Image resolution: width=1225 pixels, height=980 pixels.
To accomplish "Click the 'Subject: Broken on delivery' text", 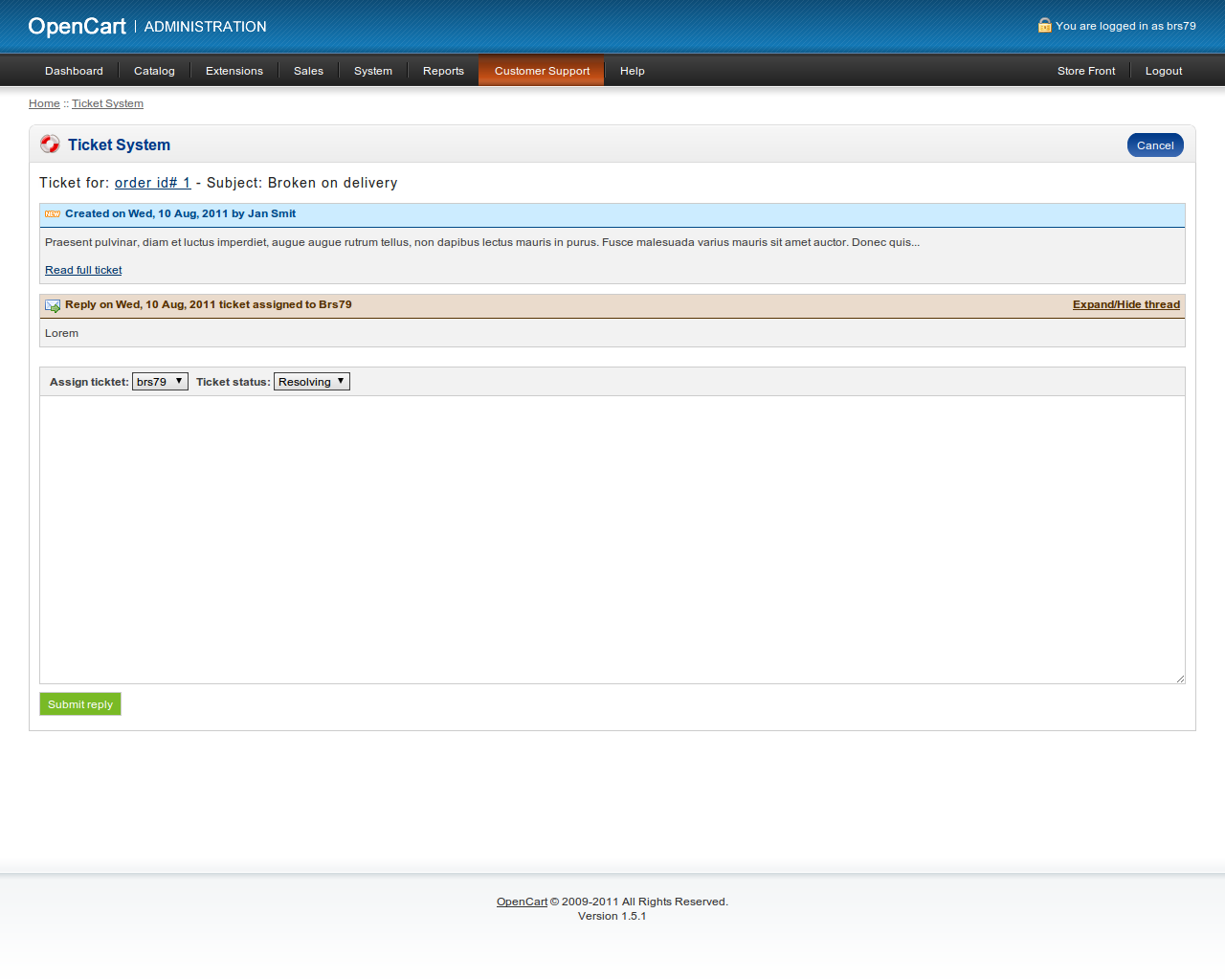I will click(x=302, y=183).
